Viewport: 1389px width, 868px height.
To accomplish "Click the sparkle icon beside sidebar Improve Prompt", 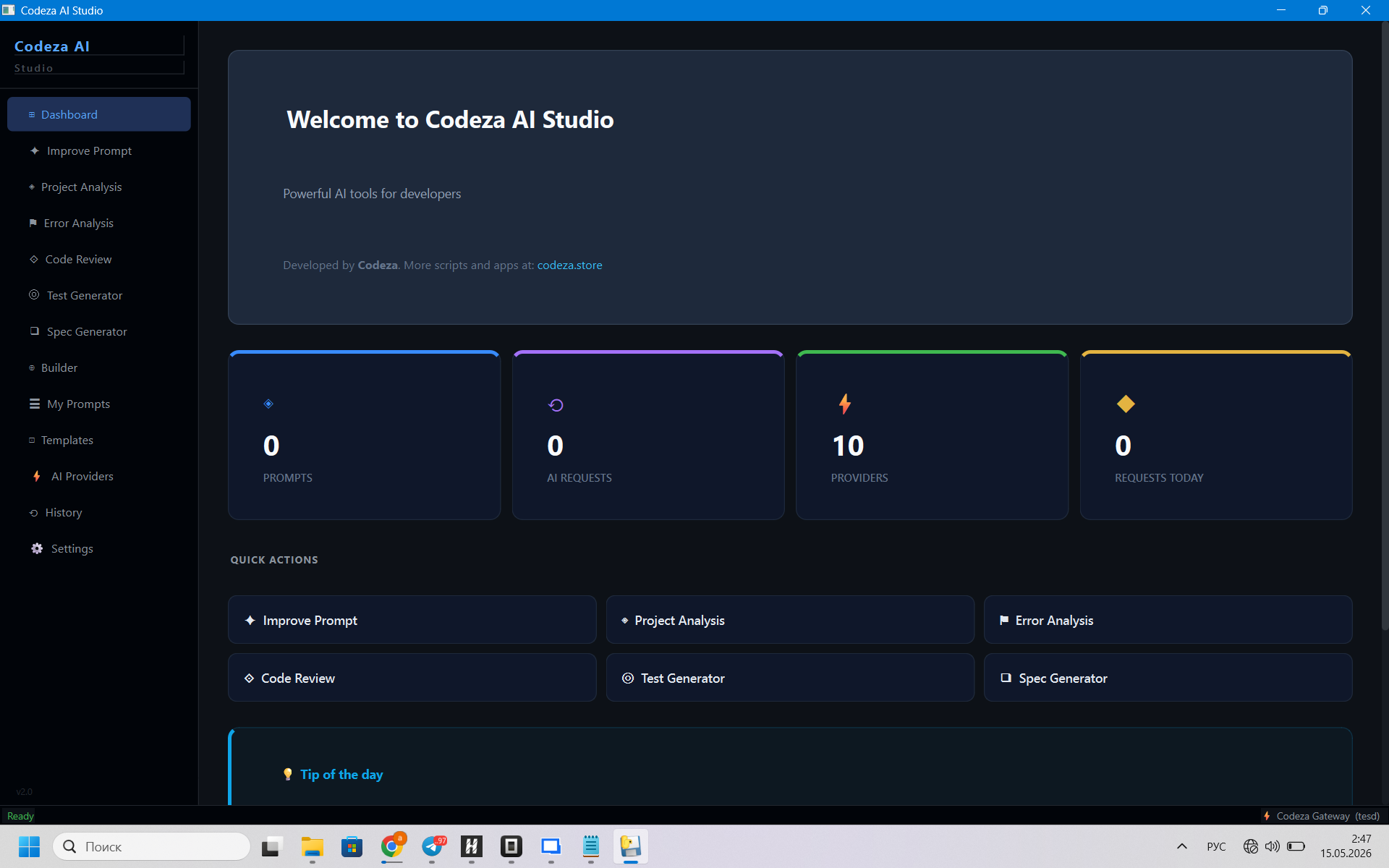I will point(34,150).
